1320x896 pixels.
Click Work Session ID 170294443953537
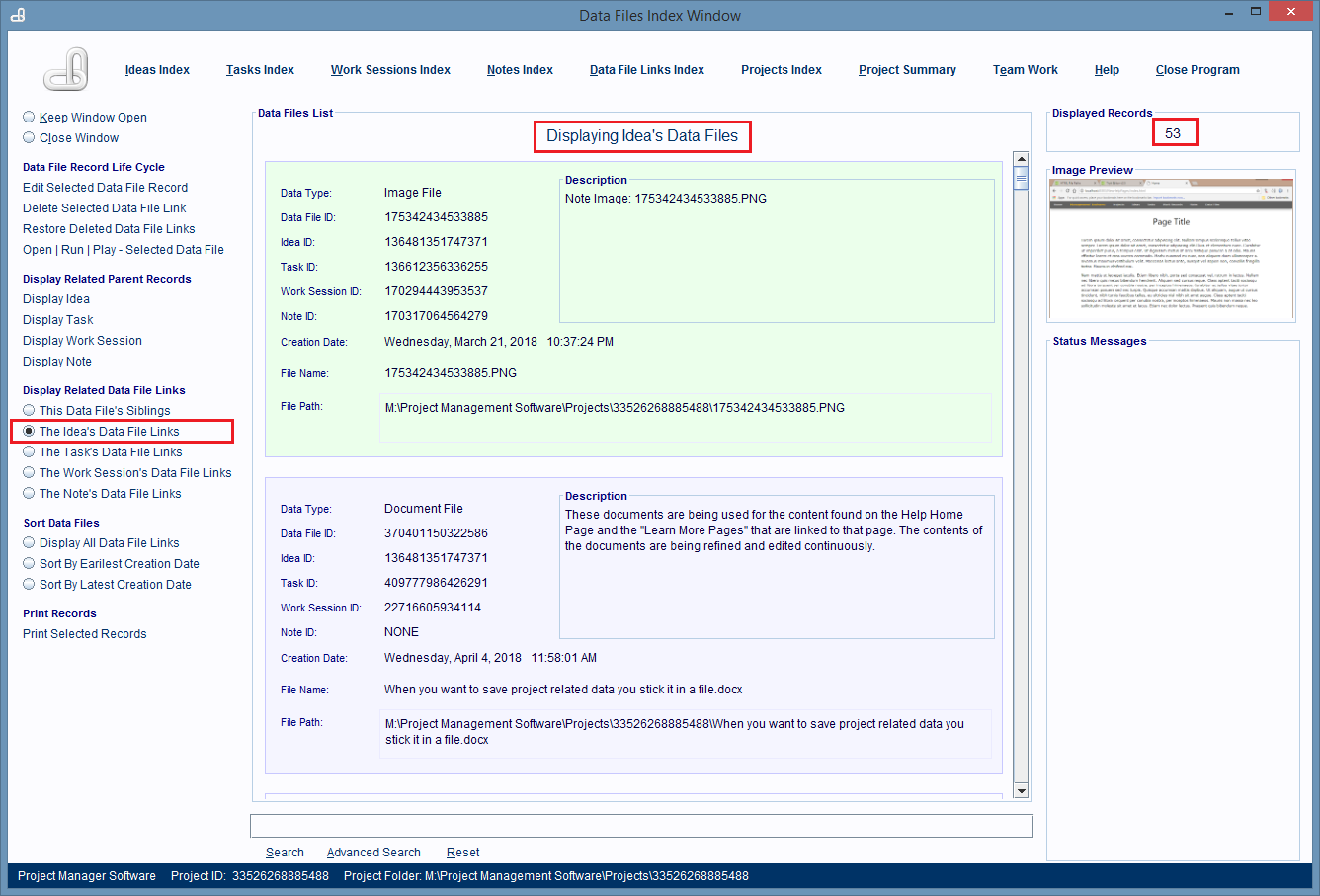pos(436,290)
